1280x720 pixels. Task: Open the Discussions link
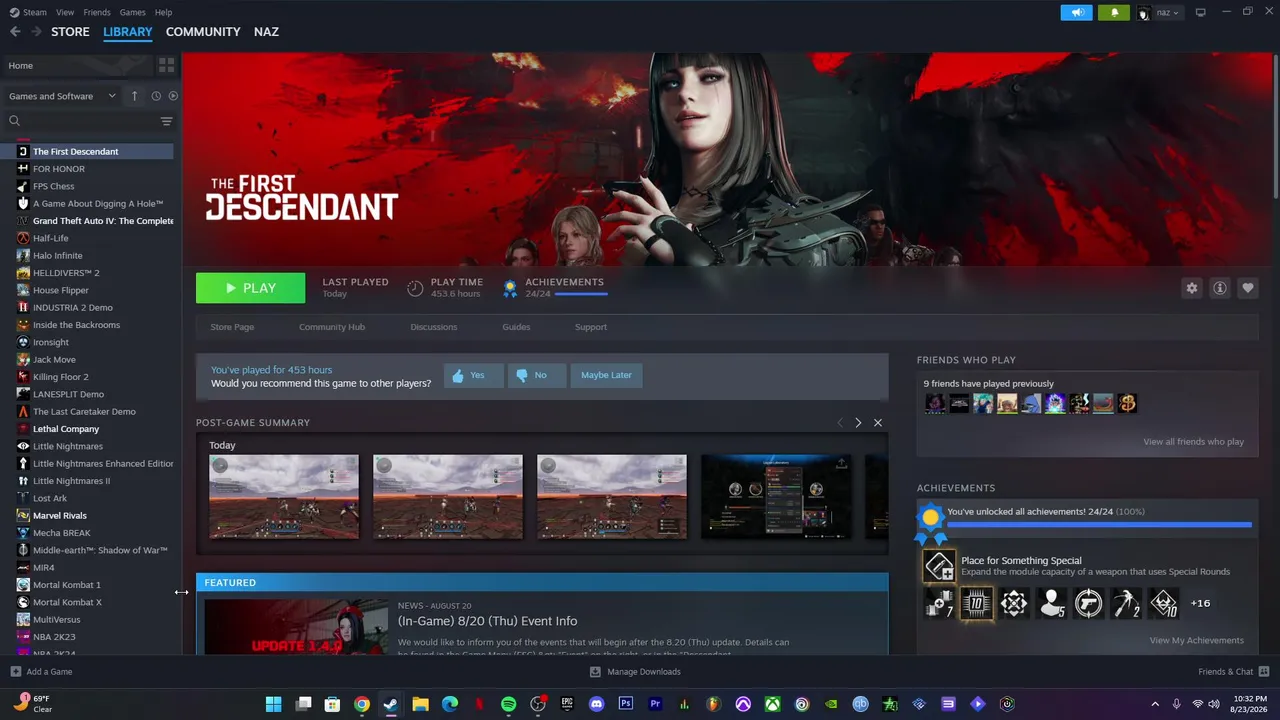pyautogui.click(x=434, y=327)
